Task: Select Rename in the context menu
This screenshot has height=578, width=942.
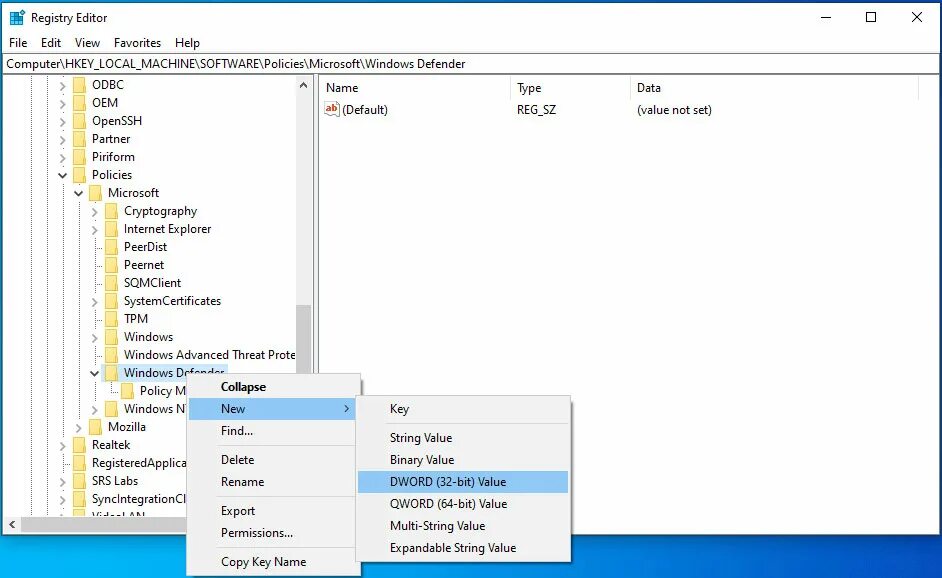Action: (272, 482)
